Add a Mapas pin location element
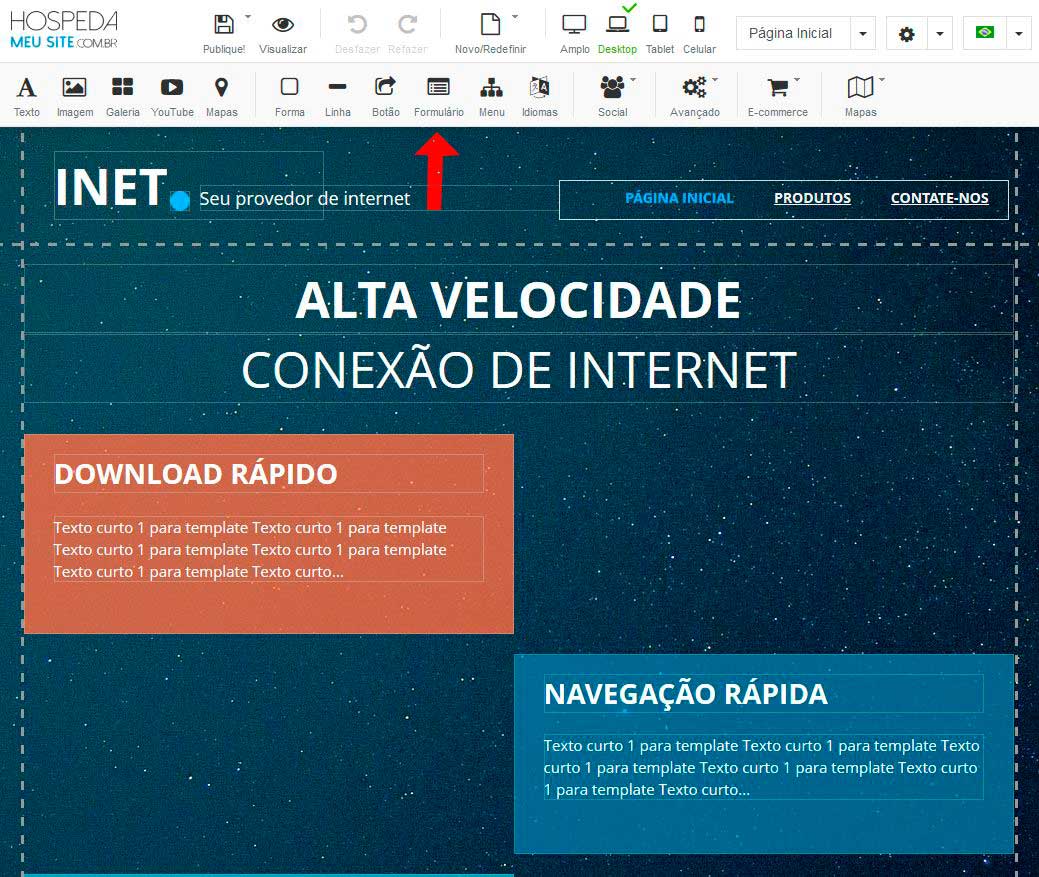The height and width of the screenshot is (877, 1039). point(221,96)
